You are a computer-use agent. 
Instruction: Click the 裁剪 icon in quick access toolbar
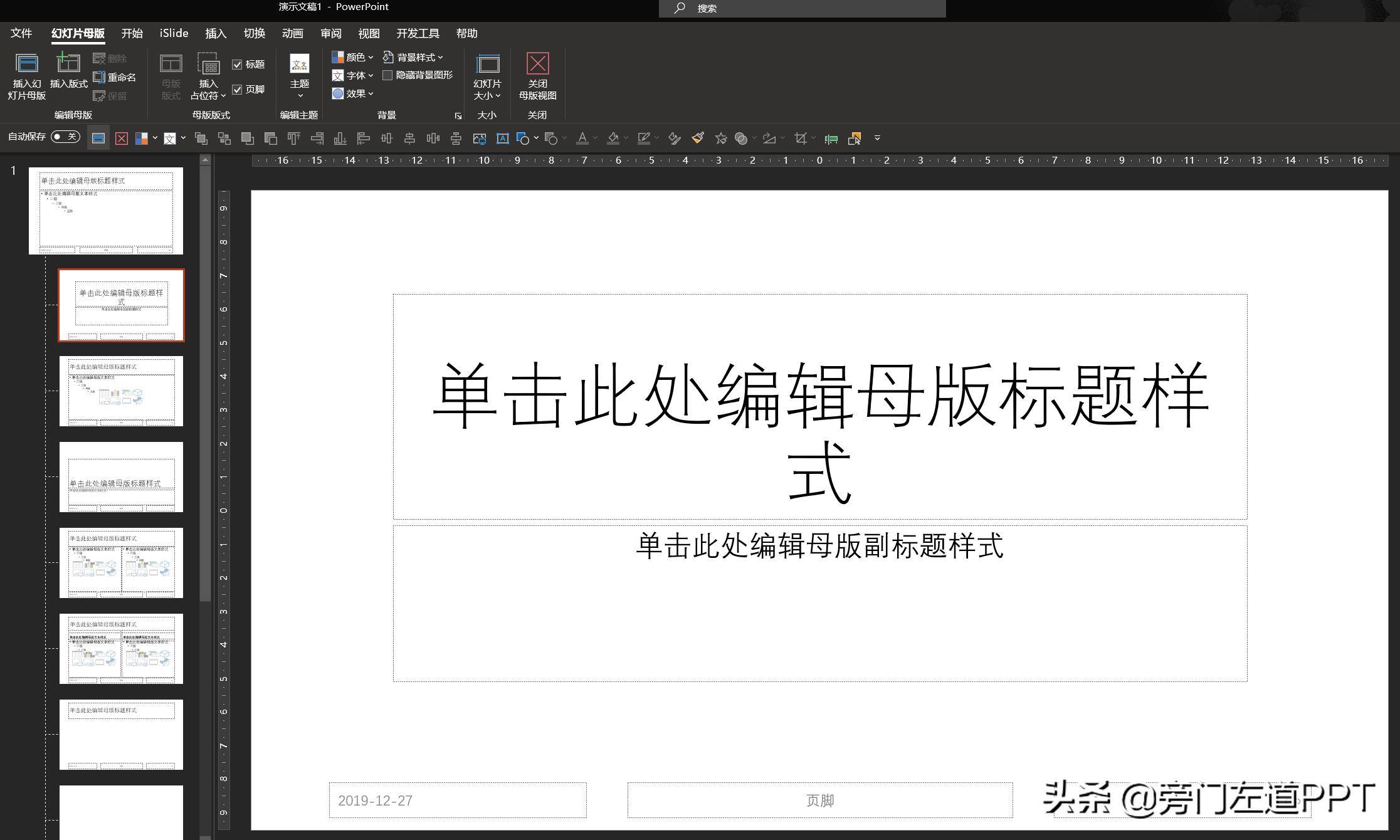pos(801,138)
